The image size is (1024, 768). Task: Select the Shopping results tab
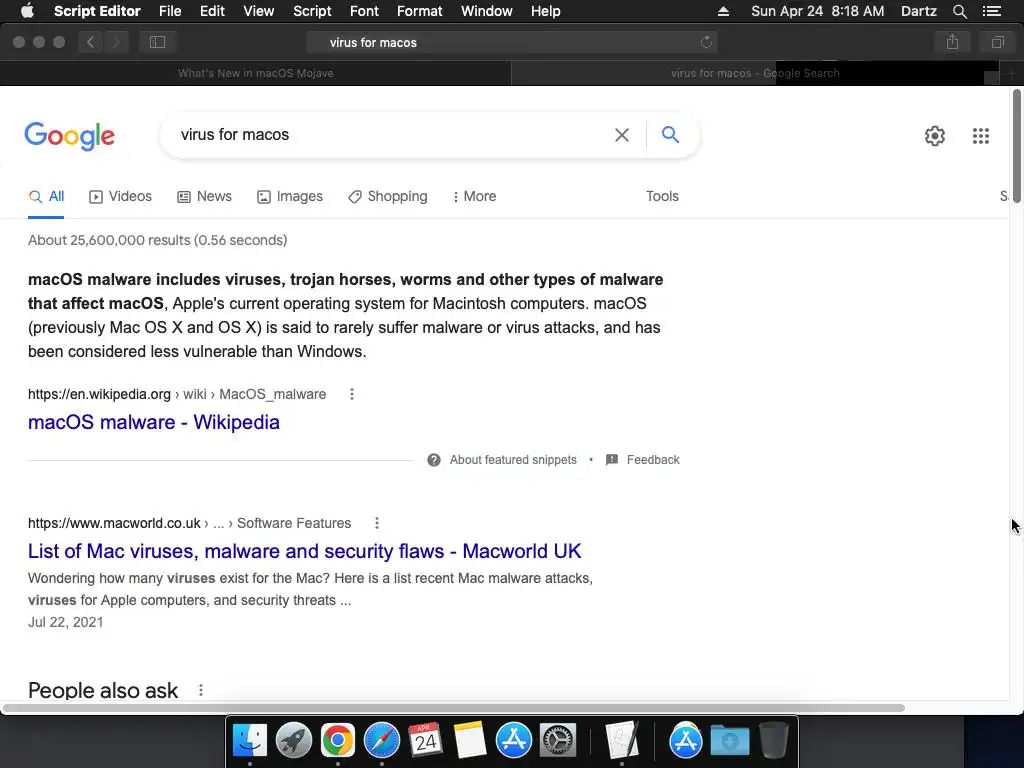point(388,197)
